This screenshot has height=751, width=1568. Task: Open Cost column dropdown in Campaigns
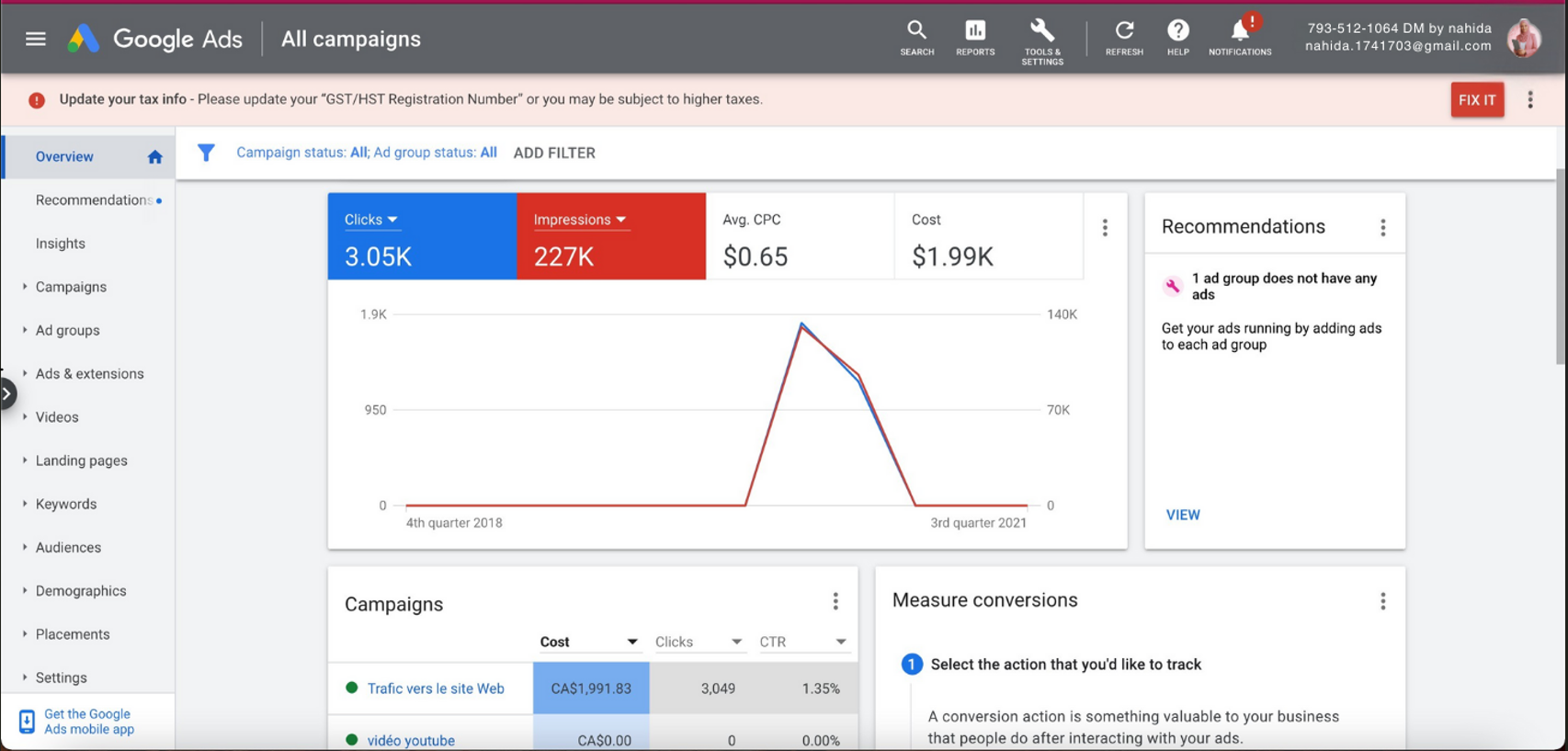coord(631,642)
